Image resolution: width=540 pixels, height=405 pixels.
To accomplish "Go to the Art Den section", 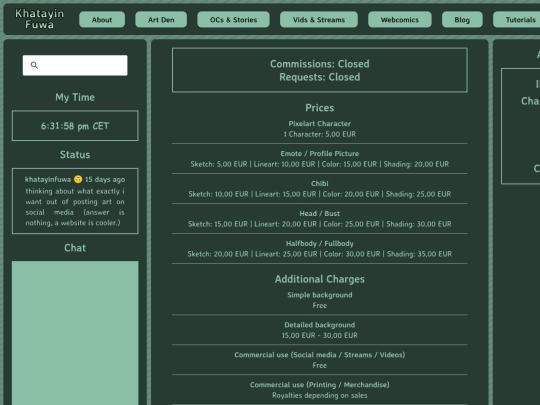I will [161, 20].
